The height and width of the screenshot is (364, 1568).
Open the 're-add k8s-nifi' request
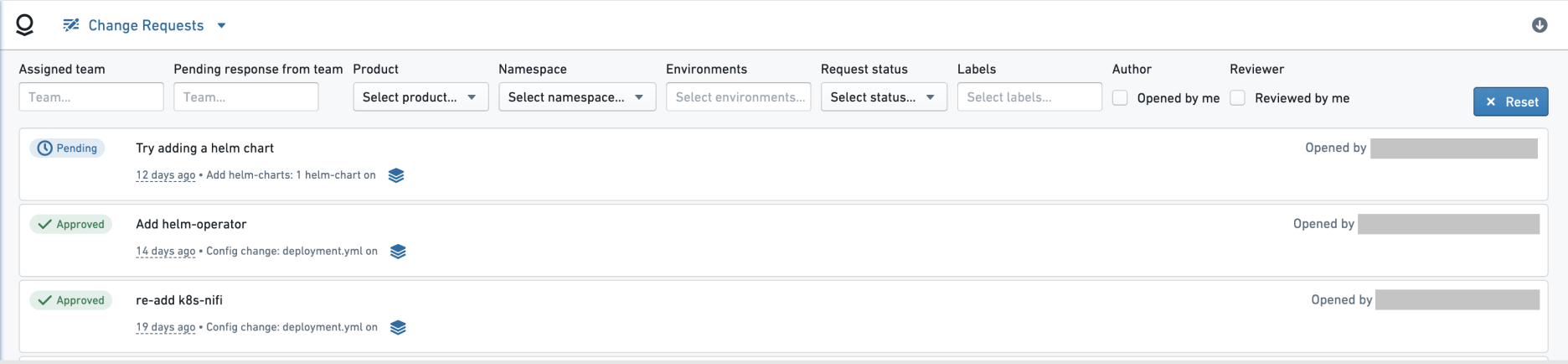179,300
